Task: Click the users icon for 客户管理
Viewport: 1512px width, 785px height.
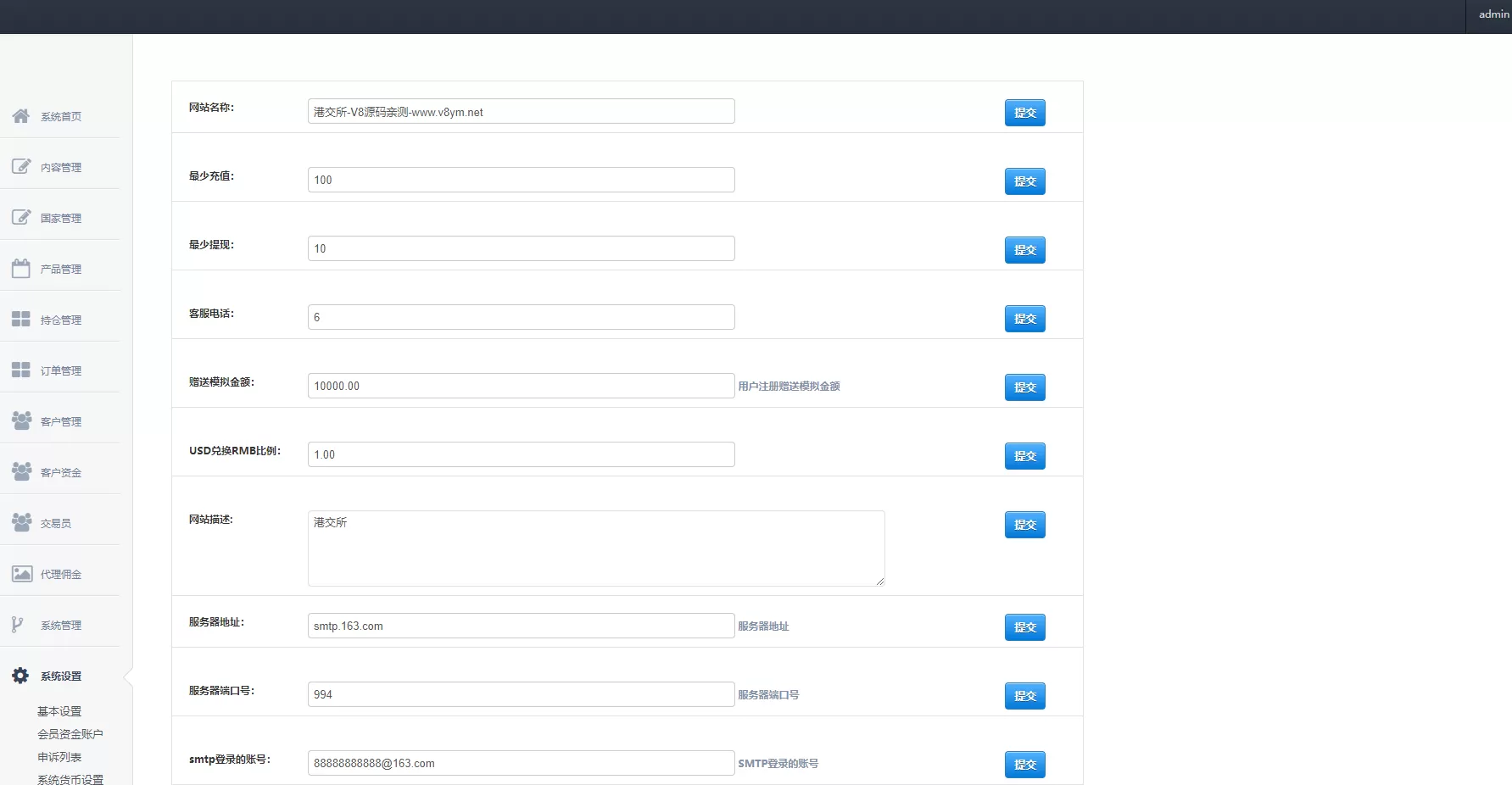Action: pyautogui.click(x=21, y=421)
